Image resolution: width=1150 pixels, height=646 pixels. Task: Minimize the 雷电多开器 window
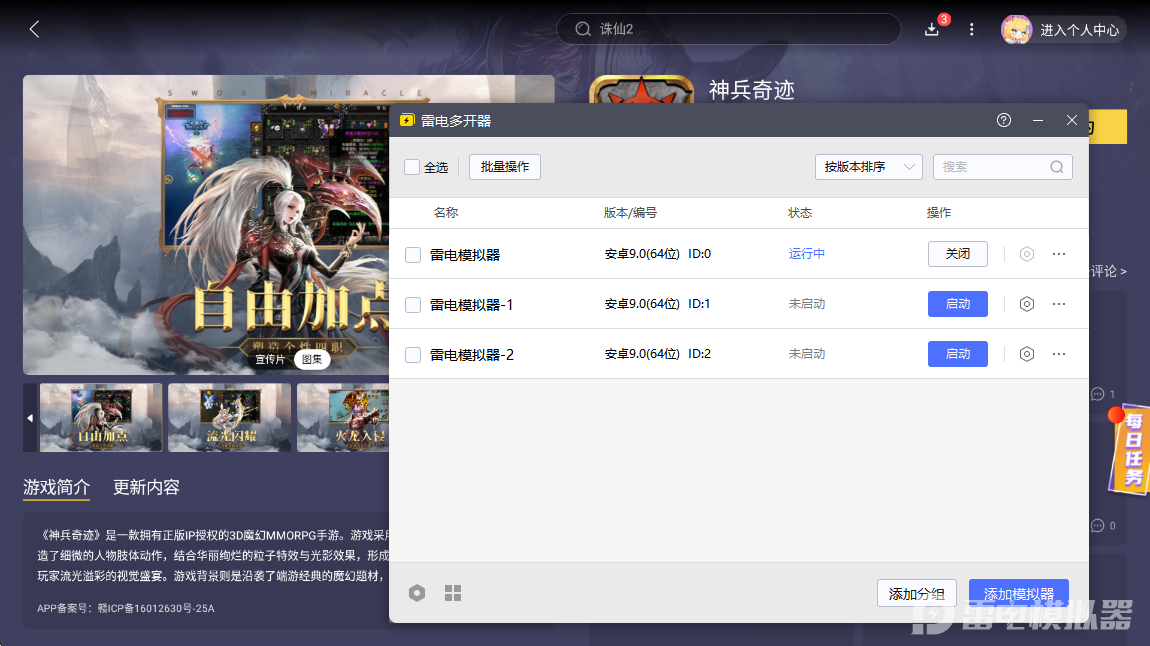[x=1038, y=120]
